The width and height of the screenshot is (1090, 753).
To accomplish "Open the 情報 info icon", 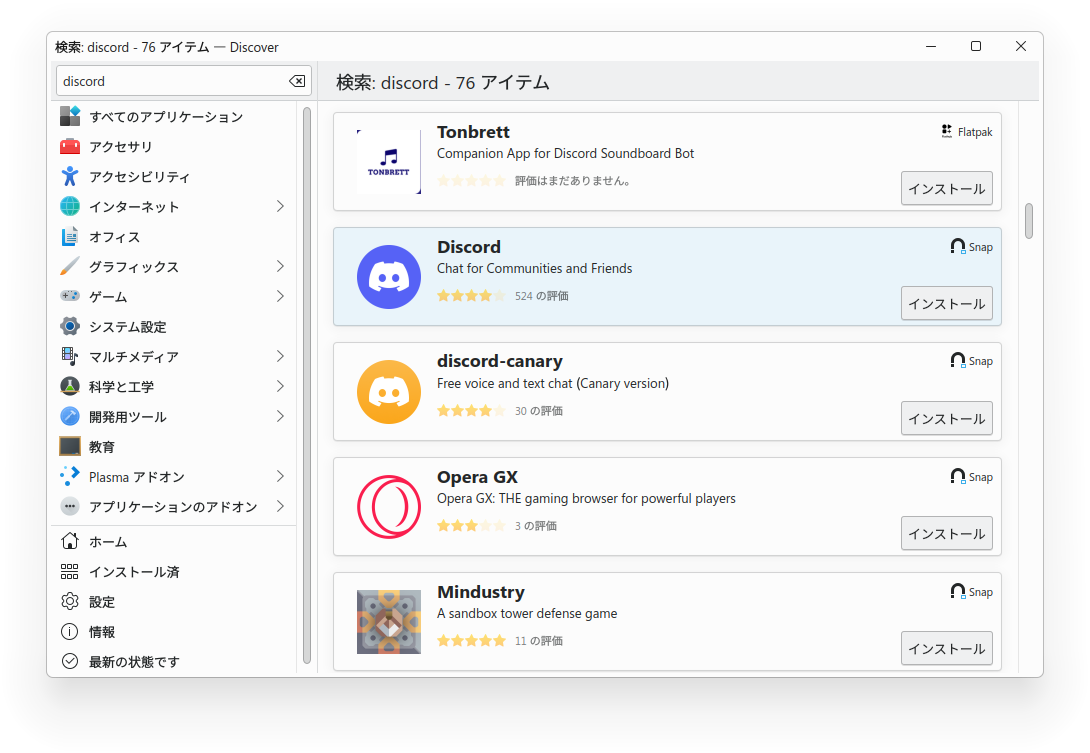I will (70, 631).
